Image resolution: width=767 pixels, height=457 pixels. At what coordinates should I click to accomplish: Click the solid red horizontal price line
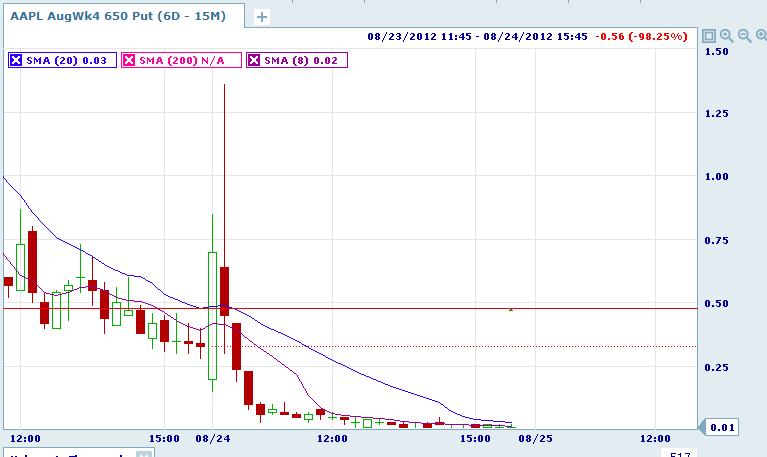tap(600, 308)
